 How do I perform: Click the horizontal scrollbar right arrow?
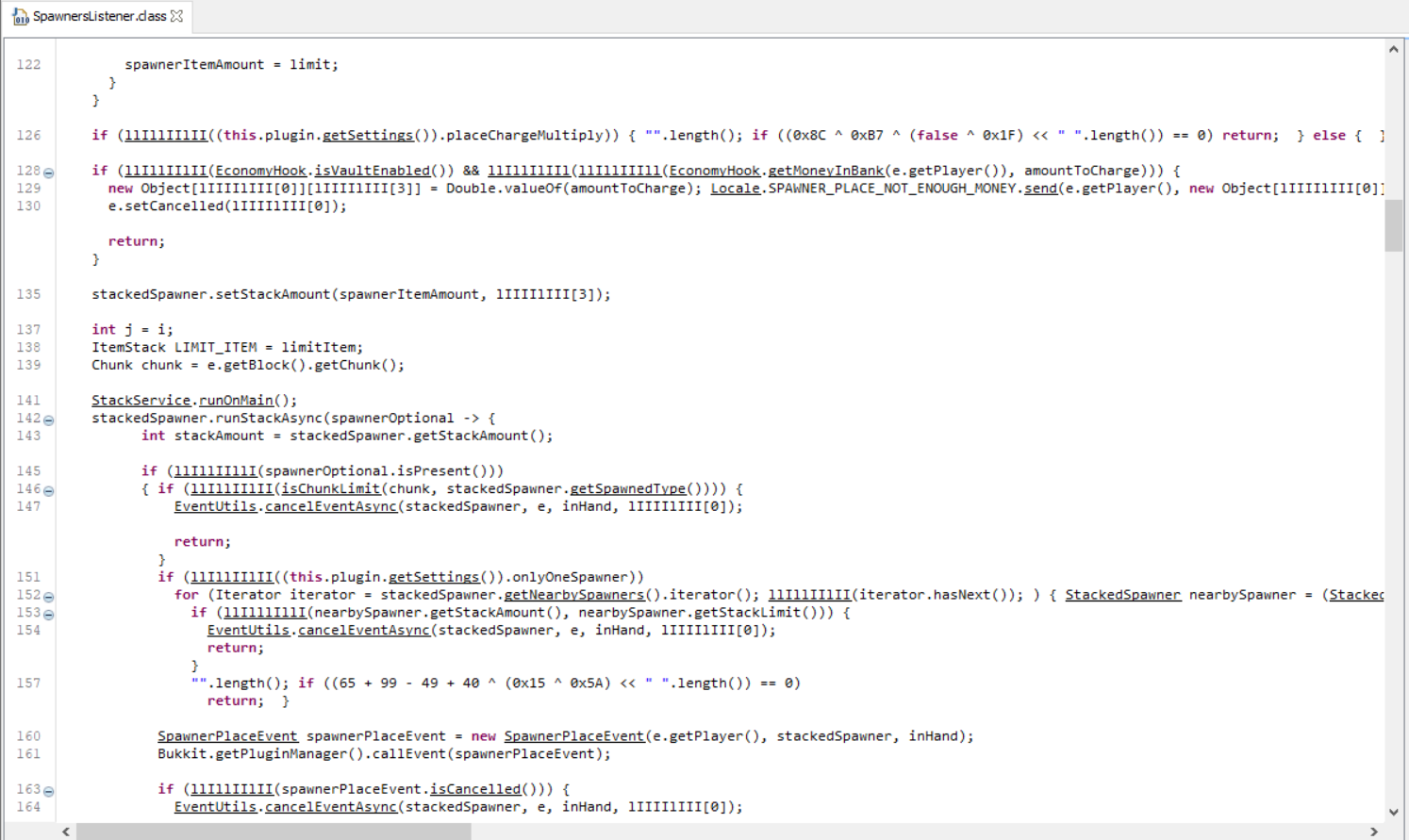1374,832
